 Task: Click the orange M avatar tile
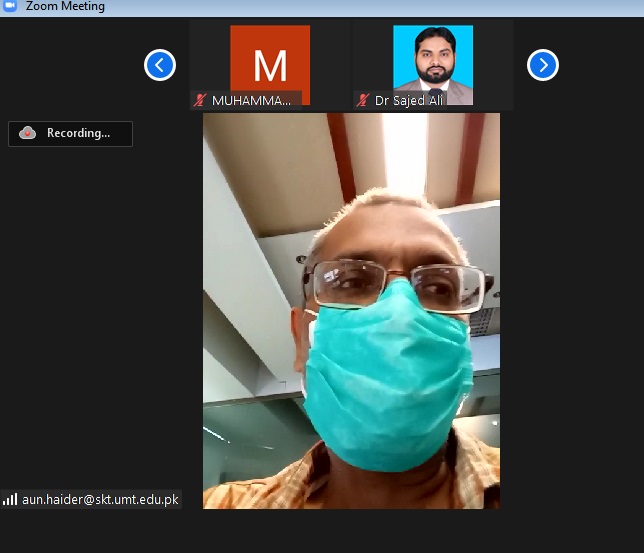(x=270, y=60)
